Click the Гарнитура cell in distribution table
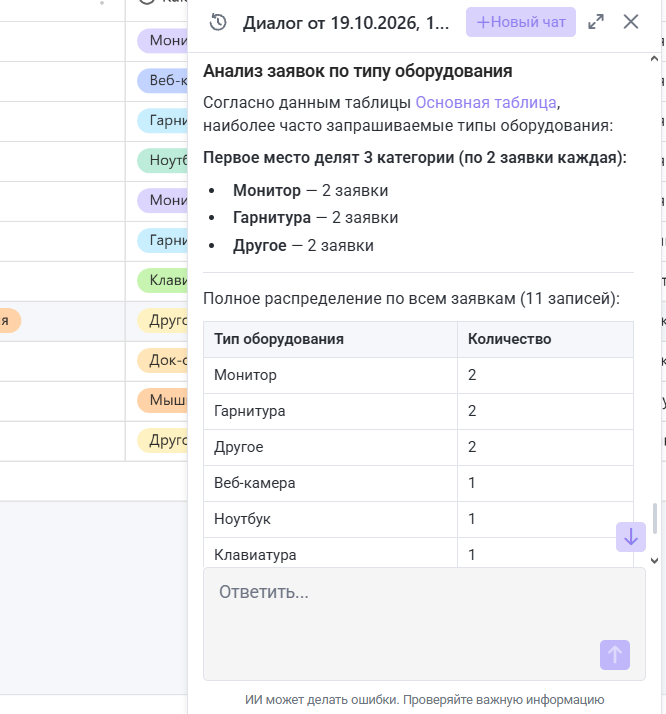Image resolution: width=666 pixels, height=714 pixels. [330, 411]
